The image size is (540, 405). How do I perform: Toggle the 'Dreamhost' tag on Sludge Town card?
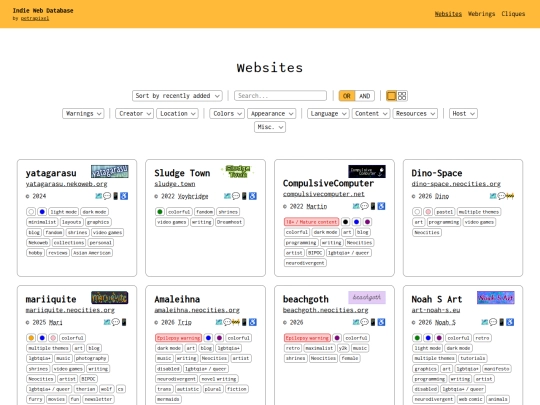[x=229, y=222]
